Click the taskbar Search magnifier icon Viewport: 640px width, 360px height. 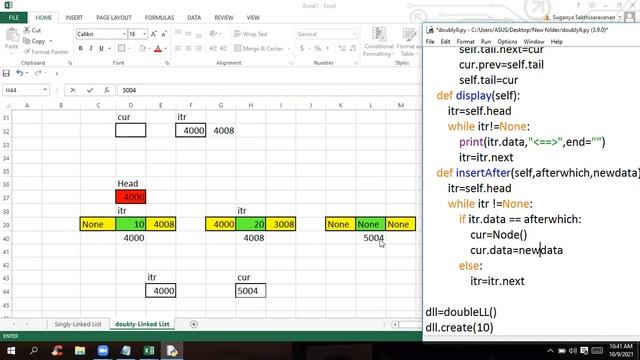(34, 351)
